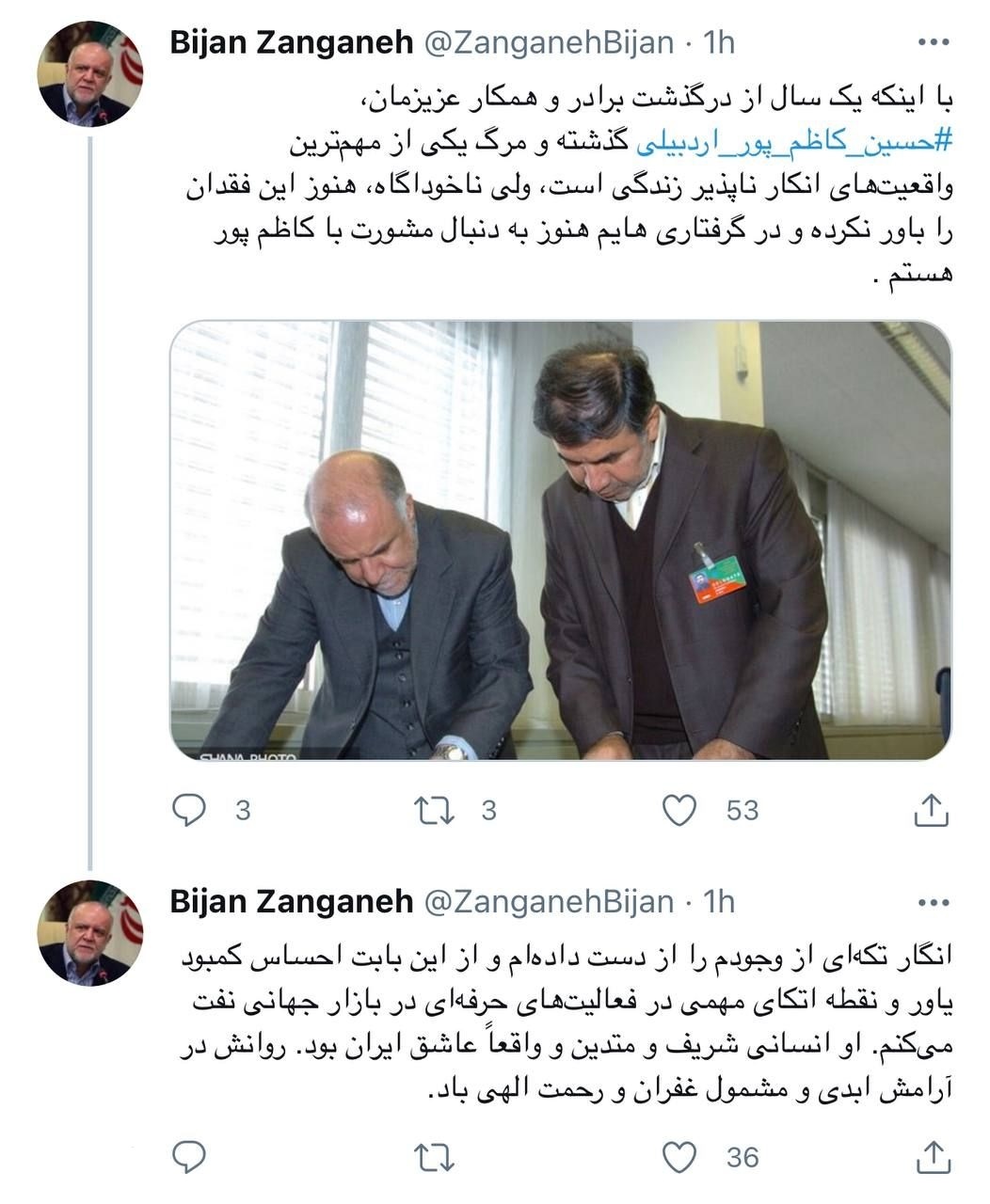Open @ZanganehBijan handle on second tweet
This screenshot has height=1204, width=990.
coord(549,901)
